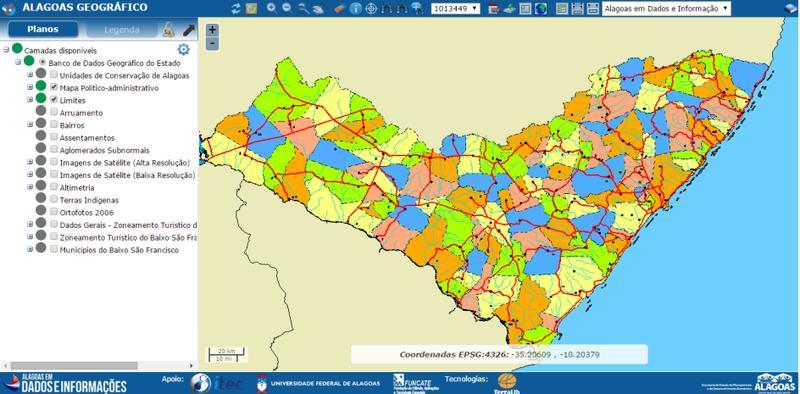Screen dimensions: 800x394
Task: Select the zoom out magnifier tool
Action: pyautogui.click(x=287, y=8)
